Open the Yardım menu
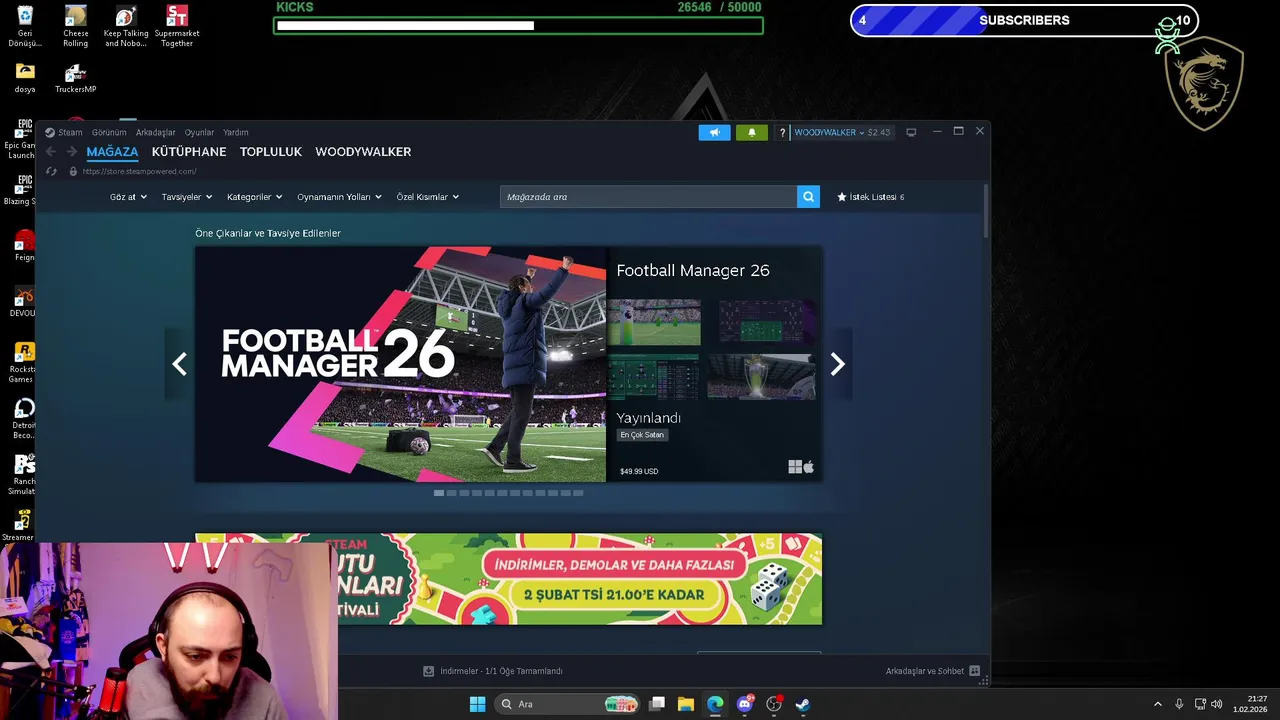Screen dimensions: 1280x720 click(x=235, y=132)
